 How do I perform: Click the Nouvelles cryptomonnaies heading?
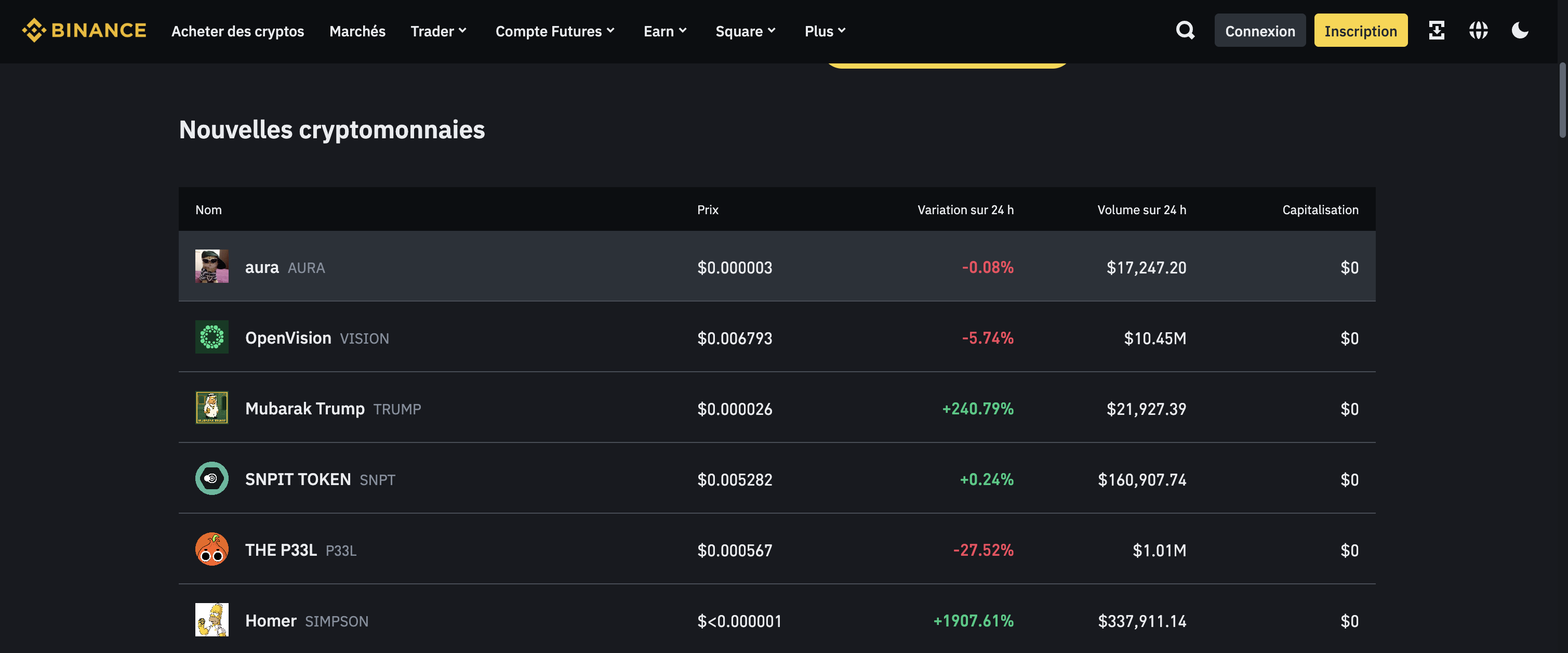click(332, 130)
